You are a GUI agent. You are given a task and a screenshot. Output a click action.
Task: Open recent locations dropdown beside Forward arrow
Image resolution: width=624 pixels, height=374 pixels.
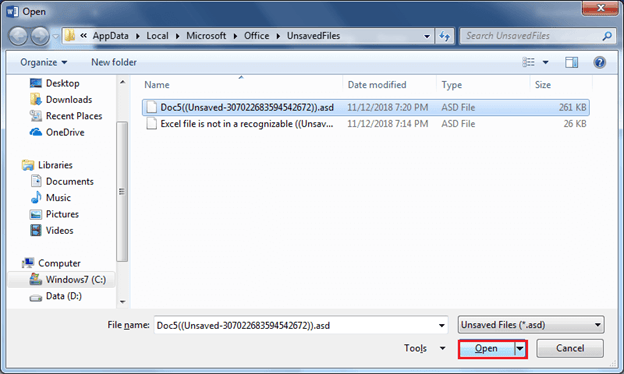tap(56, 36)
